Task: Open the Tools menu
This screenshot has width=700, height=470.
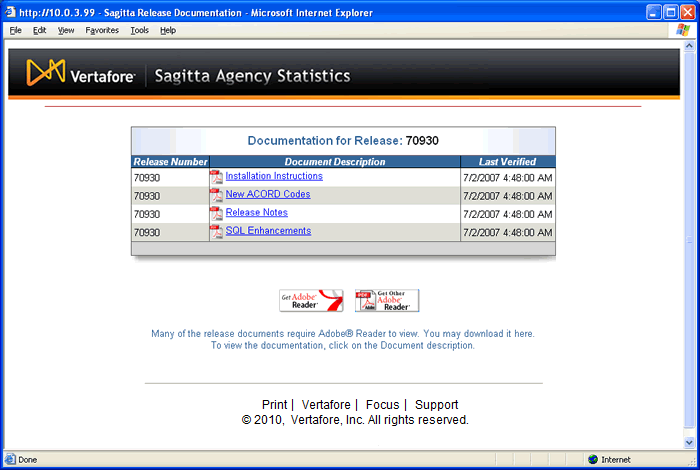Action: [139, 30]
